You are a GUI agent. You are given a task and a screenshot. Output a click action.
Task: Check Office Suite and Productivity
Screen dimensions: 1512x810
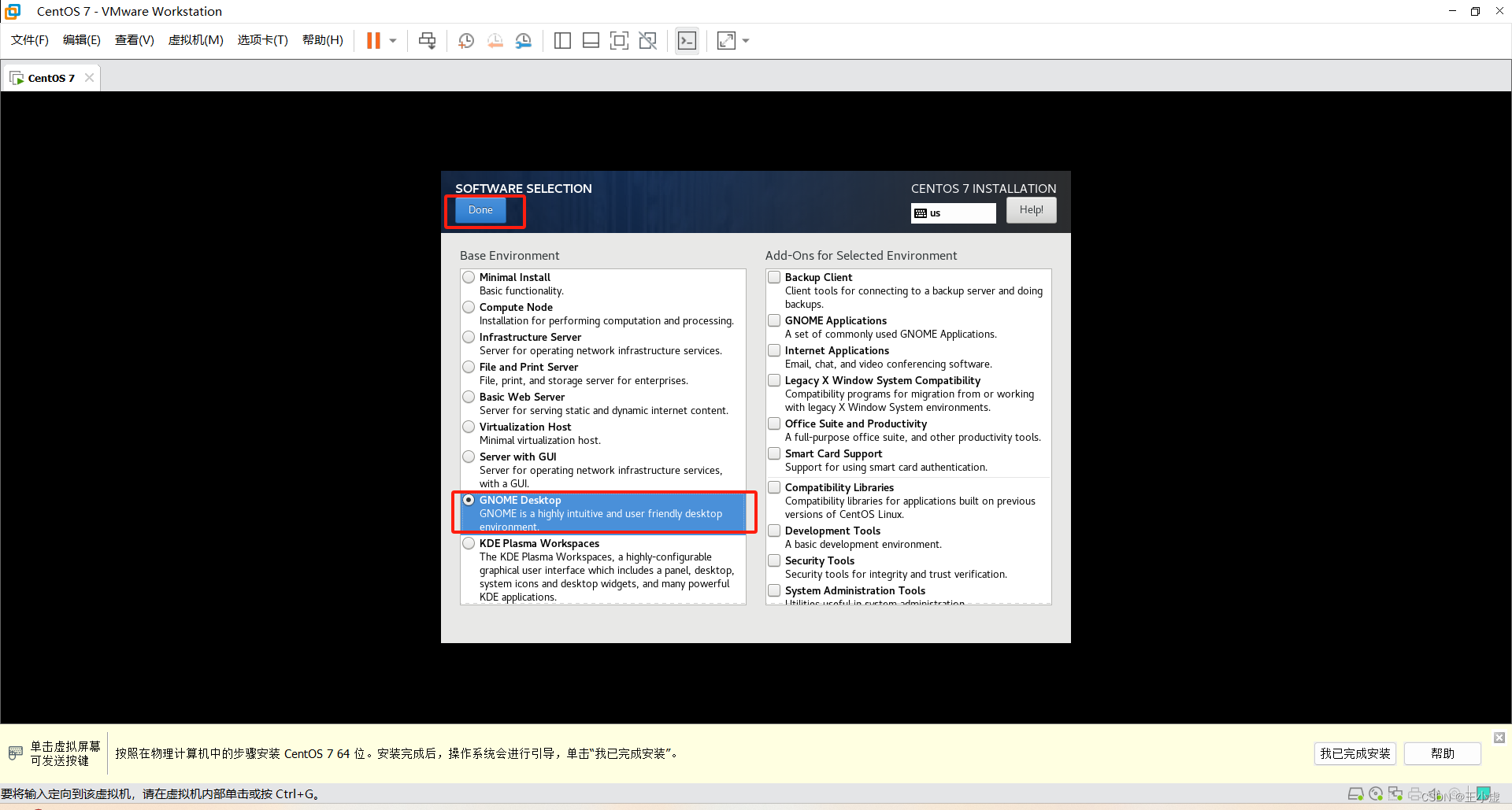pos(774,423)
